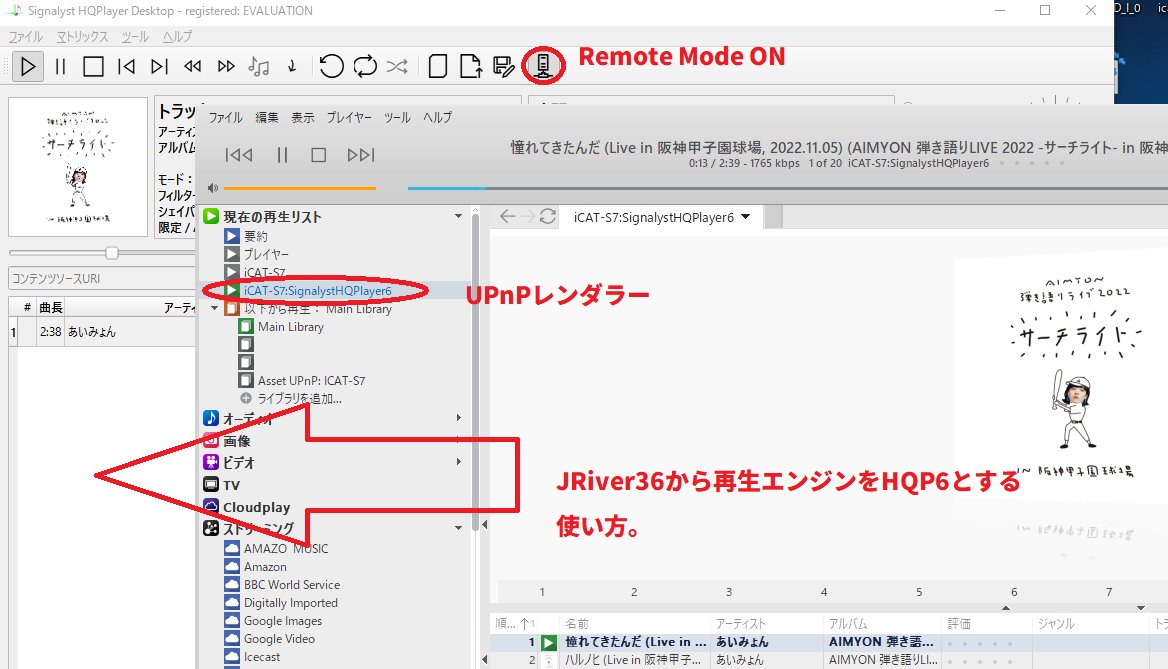This screenshot has width=1168, height=669.
Task: Click HQPlayer rewind icon
Action: click(x=192, y=66)
